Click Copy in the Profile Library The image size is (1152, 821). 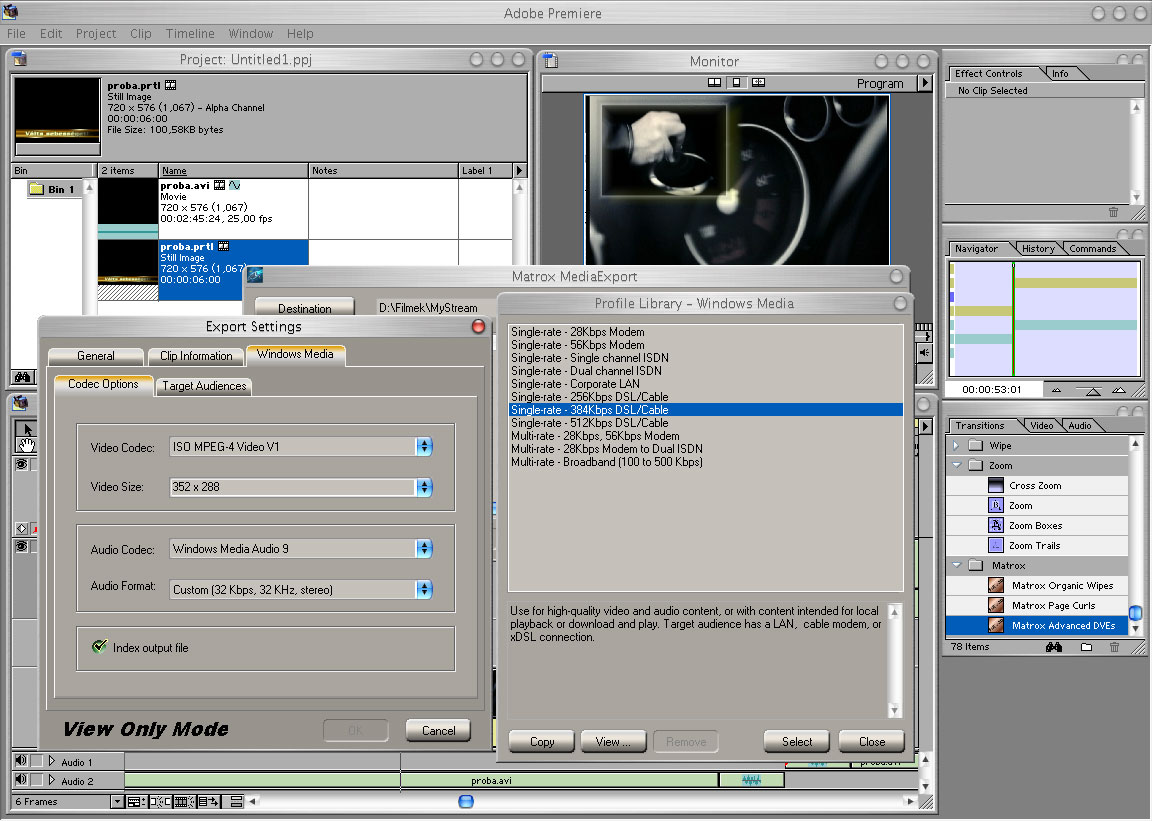(x=542, y=742)
